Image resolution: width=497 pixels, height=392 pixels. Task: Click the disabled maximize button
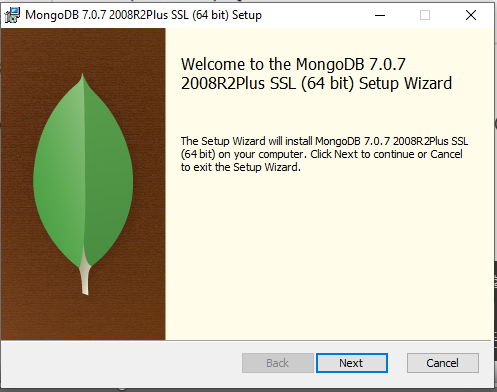click(425, 15)
